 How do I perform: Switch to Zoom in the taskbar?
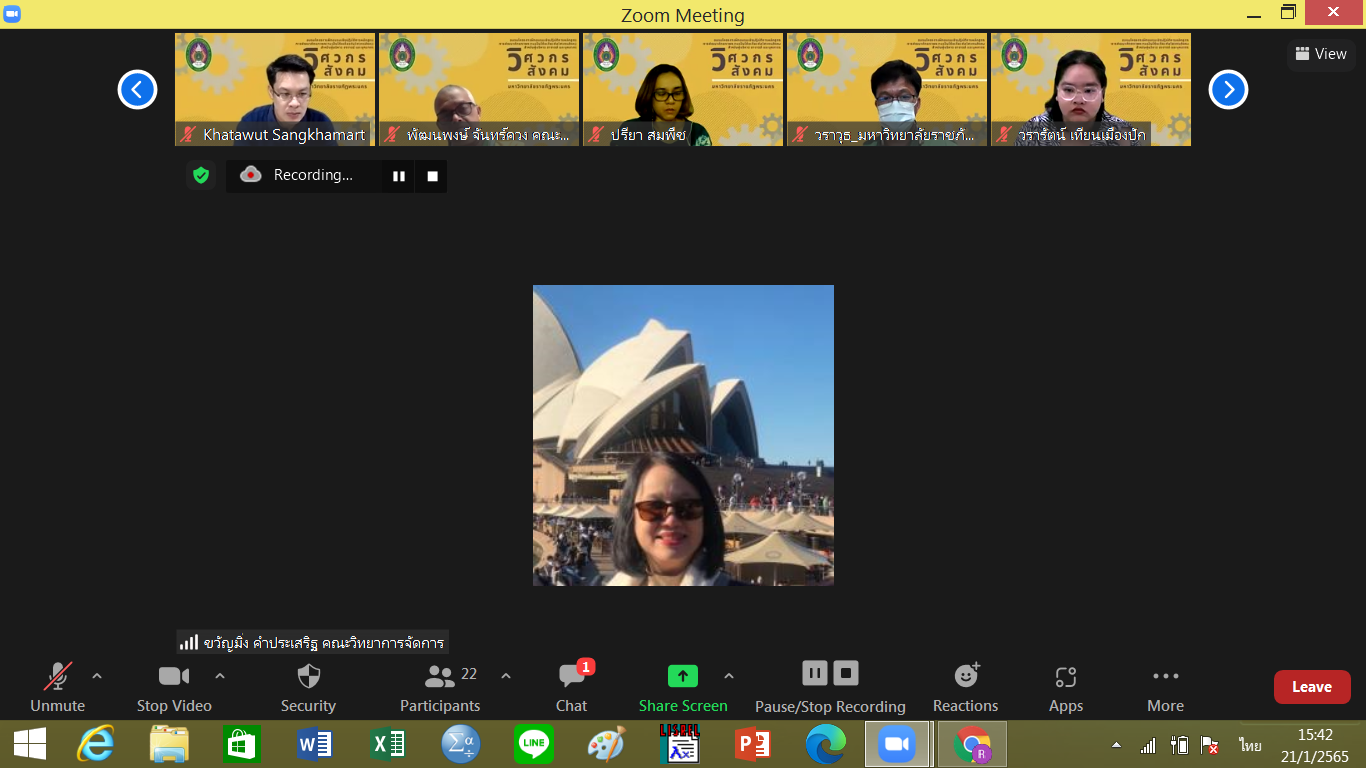pos(897,744)
